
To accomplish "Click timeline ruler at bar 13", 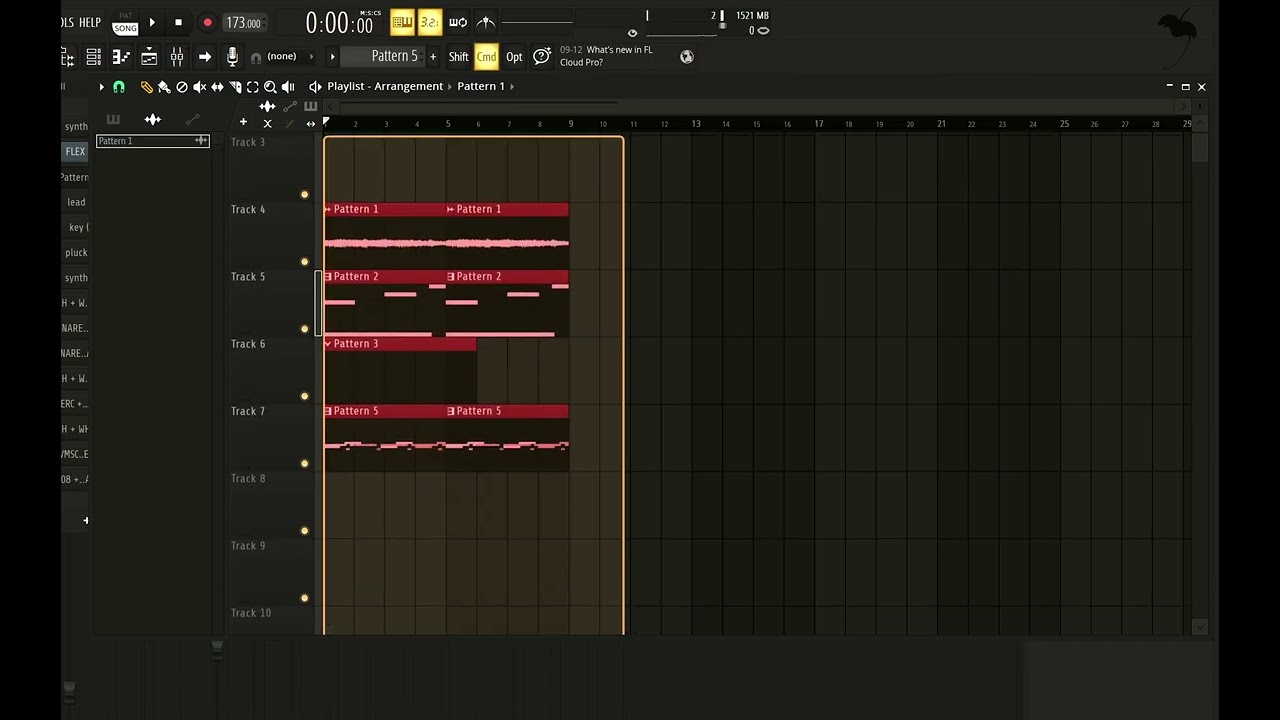I will coord(696,124).
